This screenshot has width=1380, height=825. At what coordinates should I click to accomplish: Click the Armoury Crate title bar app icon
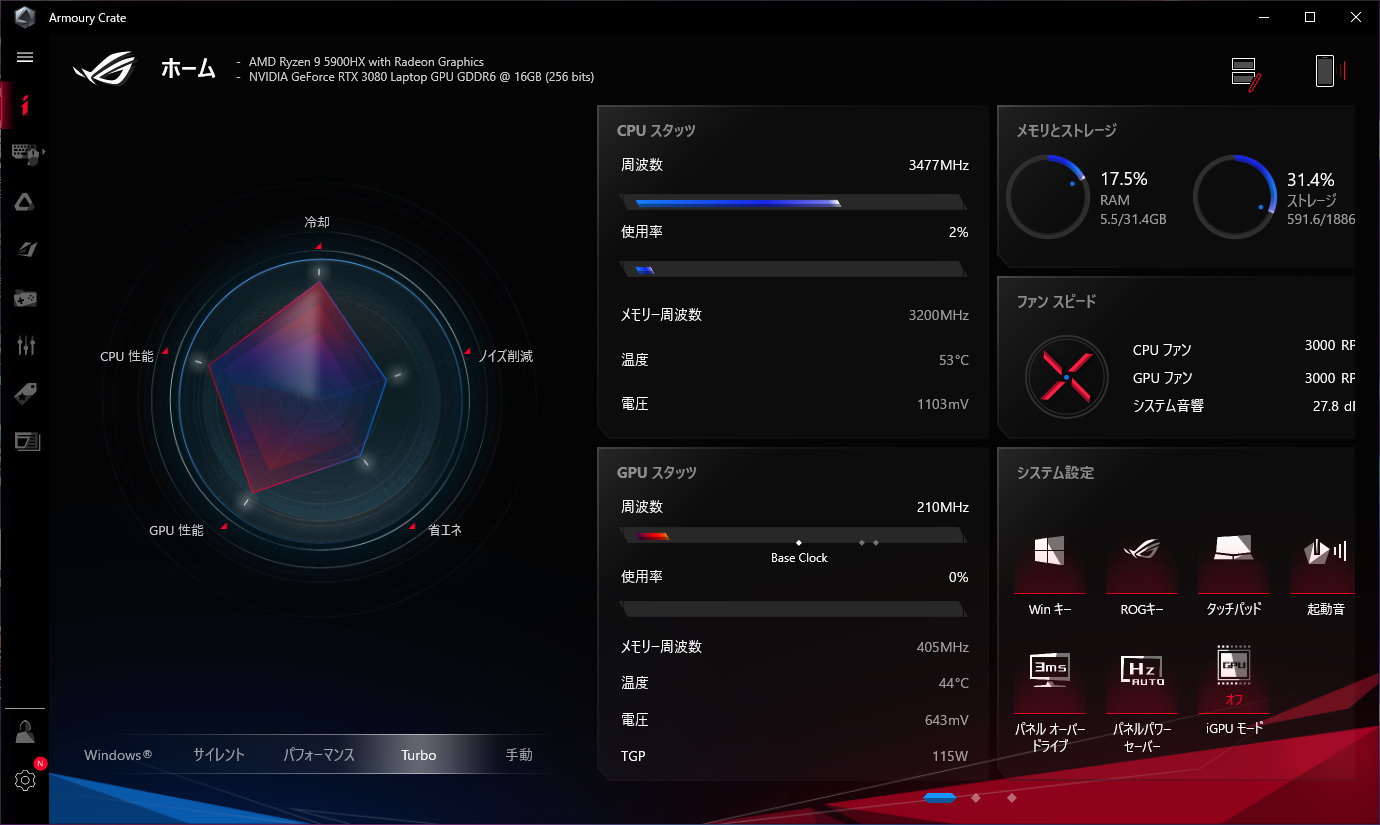coord(25,17)
